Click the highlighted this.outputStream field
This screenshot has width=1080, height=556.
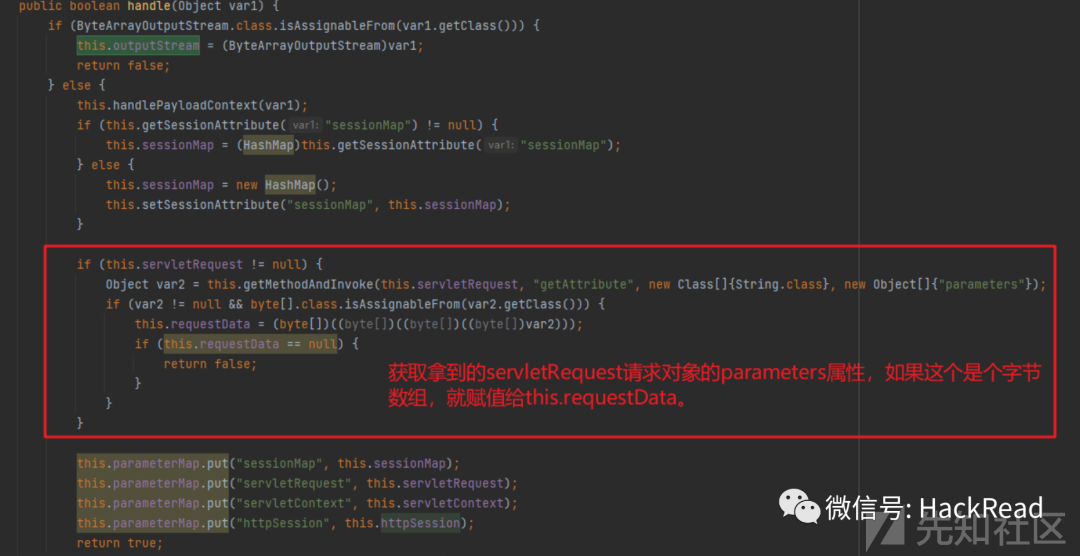tap(138, 46)
